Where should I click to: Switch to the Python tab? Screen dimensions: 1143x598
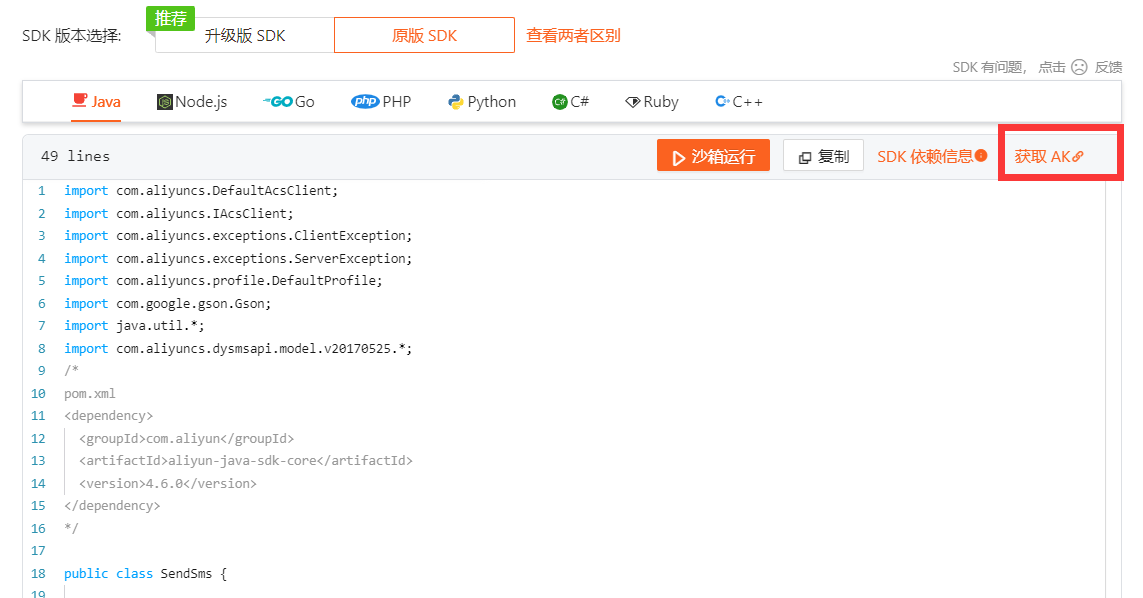point(482,101)
